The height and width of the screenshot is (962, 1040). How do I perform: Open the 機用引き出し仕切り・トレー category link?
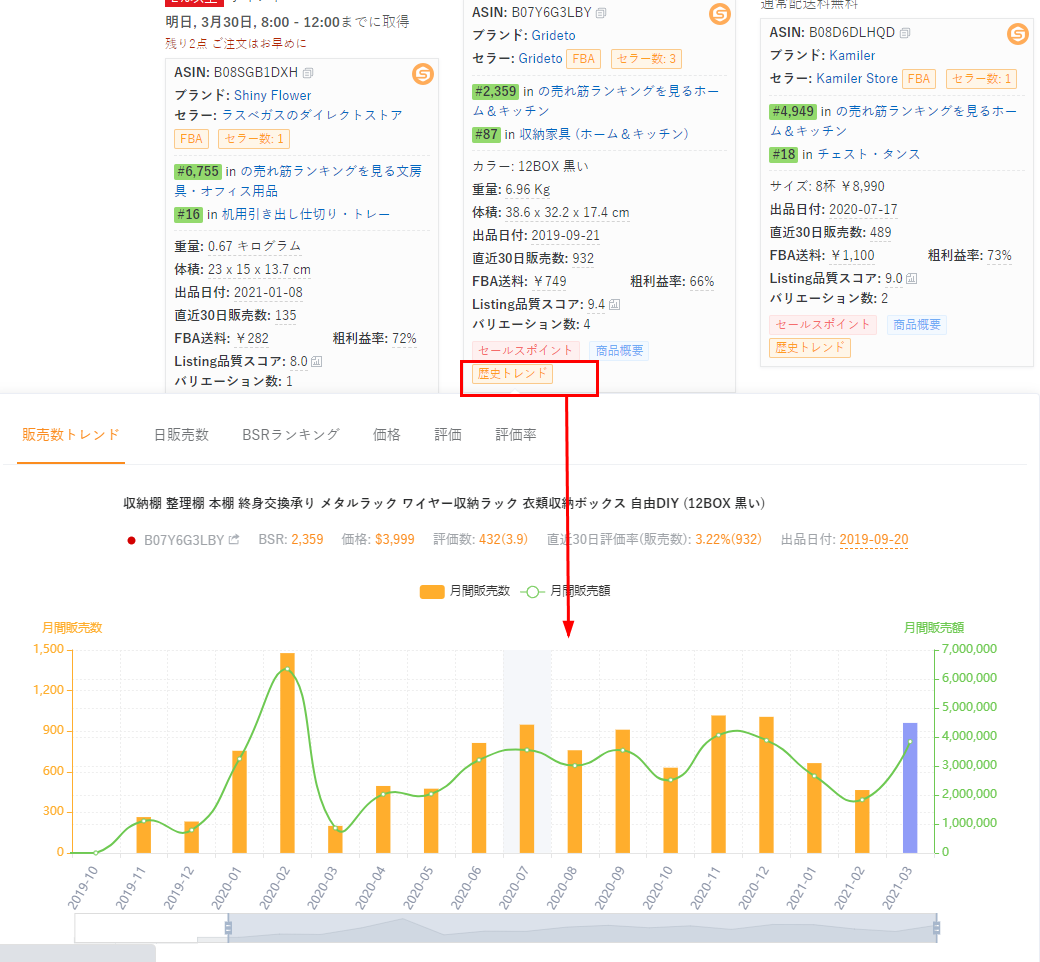click(306, 214)
